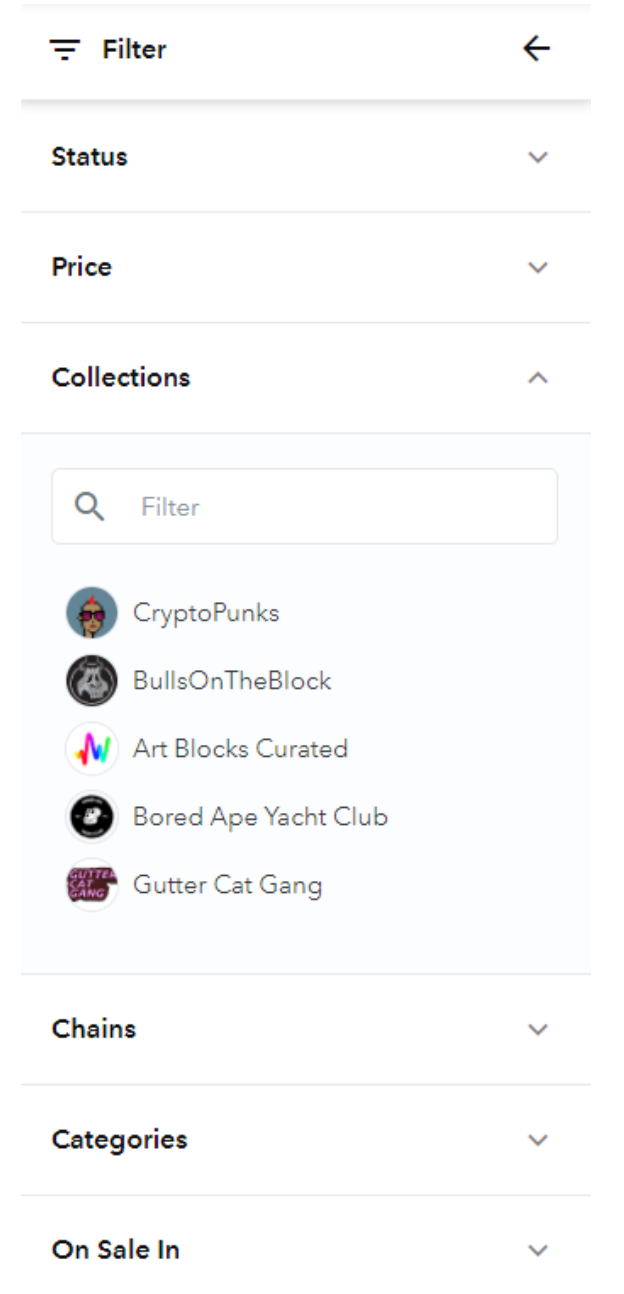Viewport: 624px width, 1294px height.
Task: Click the Gutter Cat Gang logo
Action: point(92,885)
